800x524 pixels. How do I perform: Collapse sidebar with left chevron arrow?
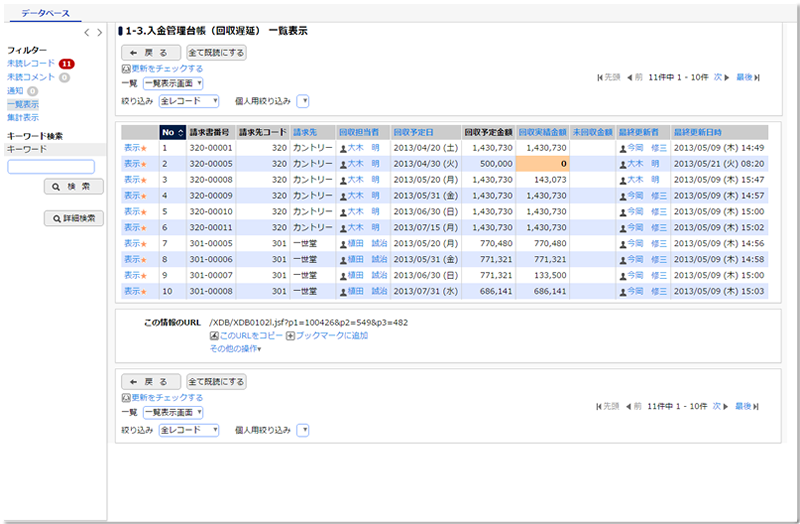[86, 33]
